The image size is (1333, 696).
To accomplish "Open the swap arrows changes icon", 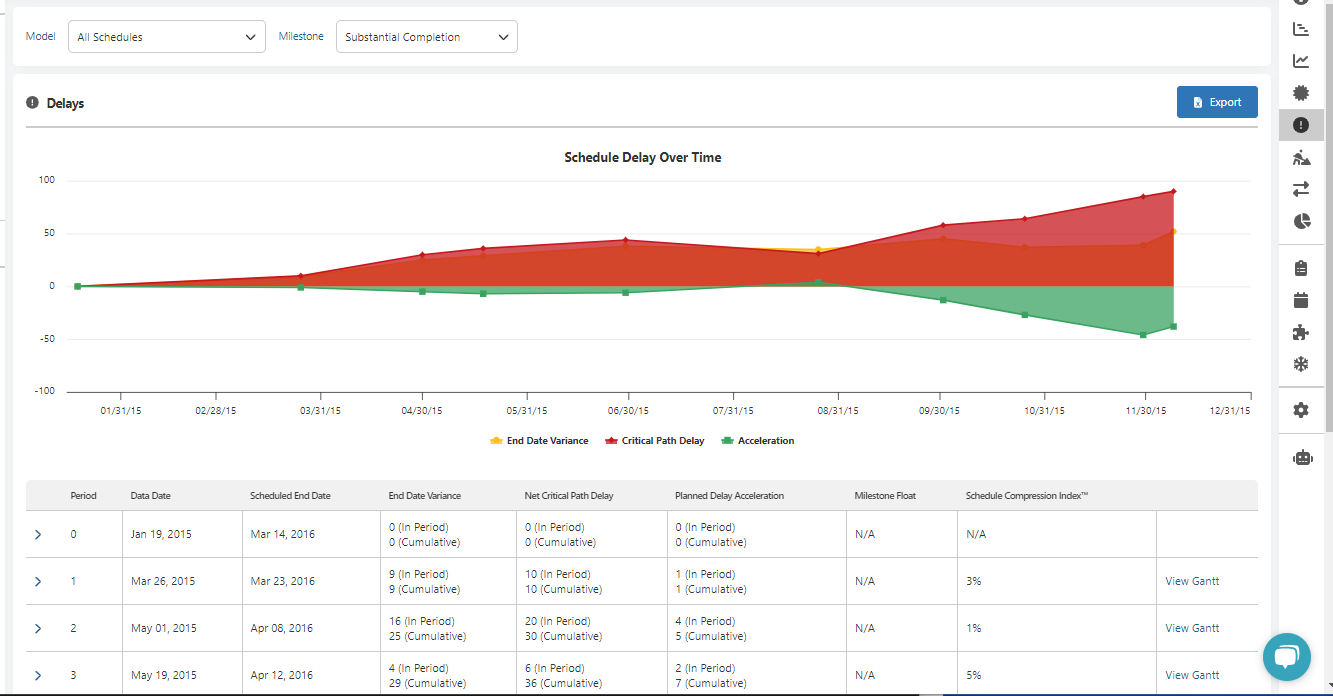I will click(x=1301, y=188).
